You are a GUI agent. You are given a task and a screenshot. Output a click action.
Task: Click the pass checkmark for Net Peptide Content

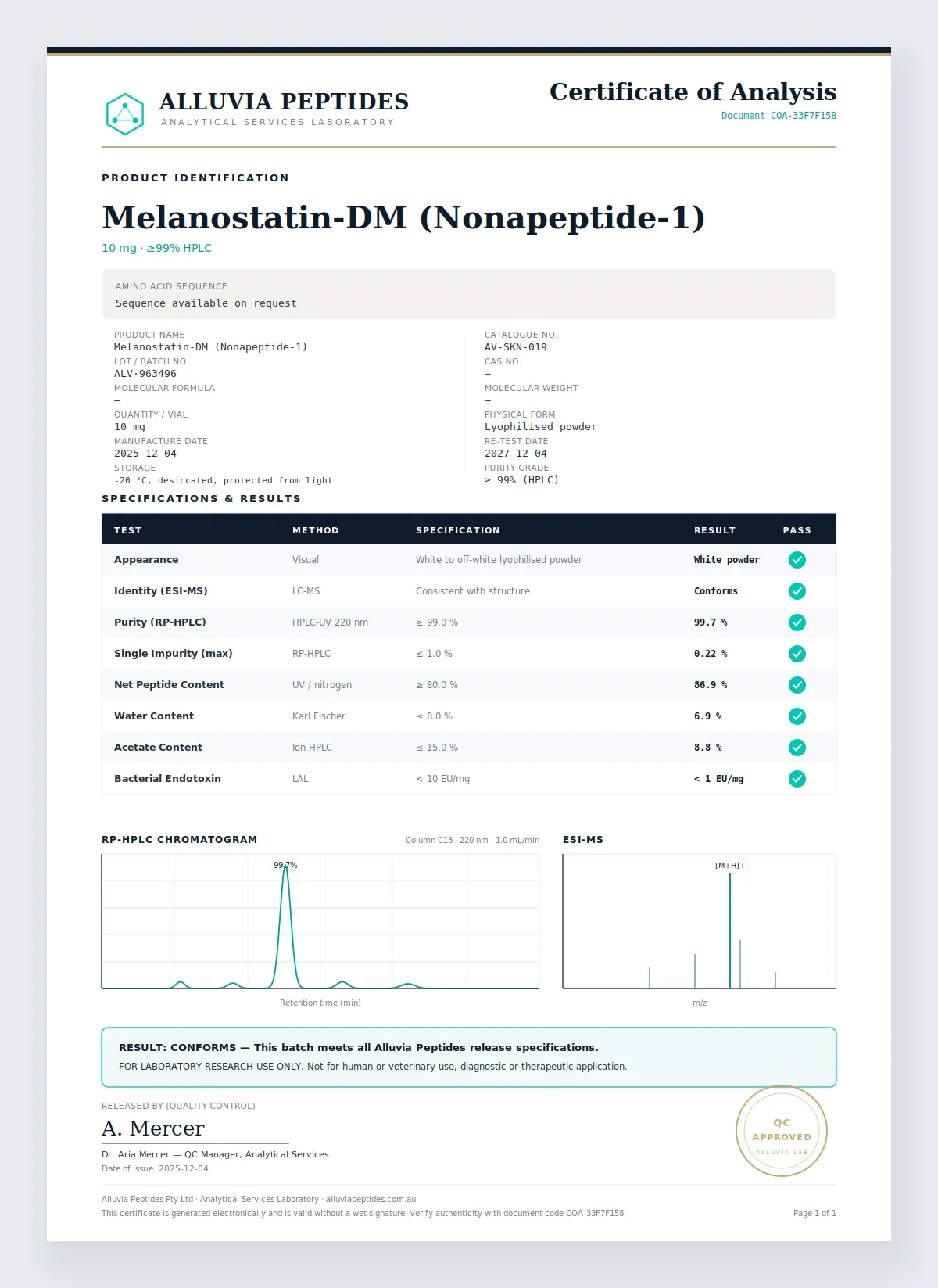coord(797,685)
